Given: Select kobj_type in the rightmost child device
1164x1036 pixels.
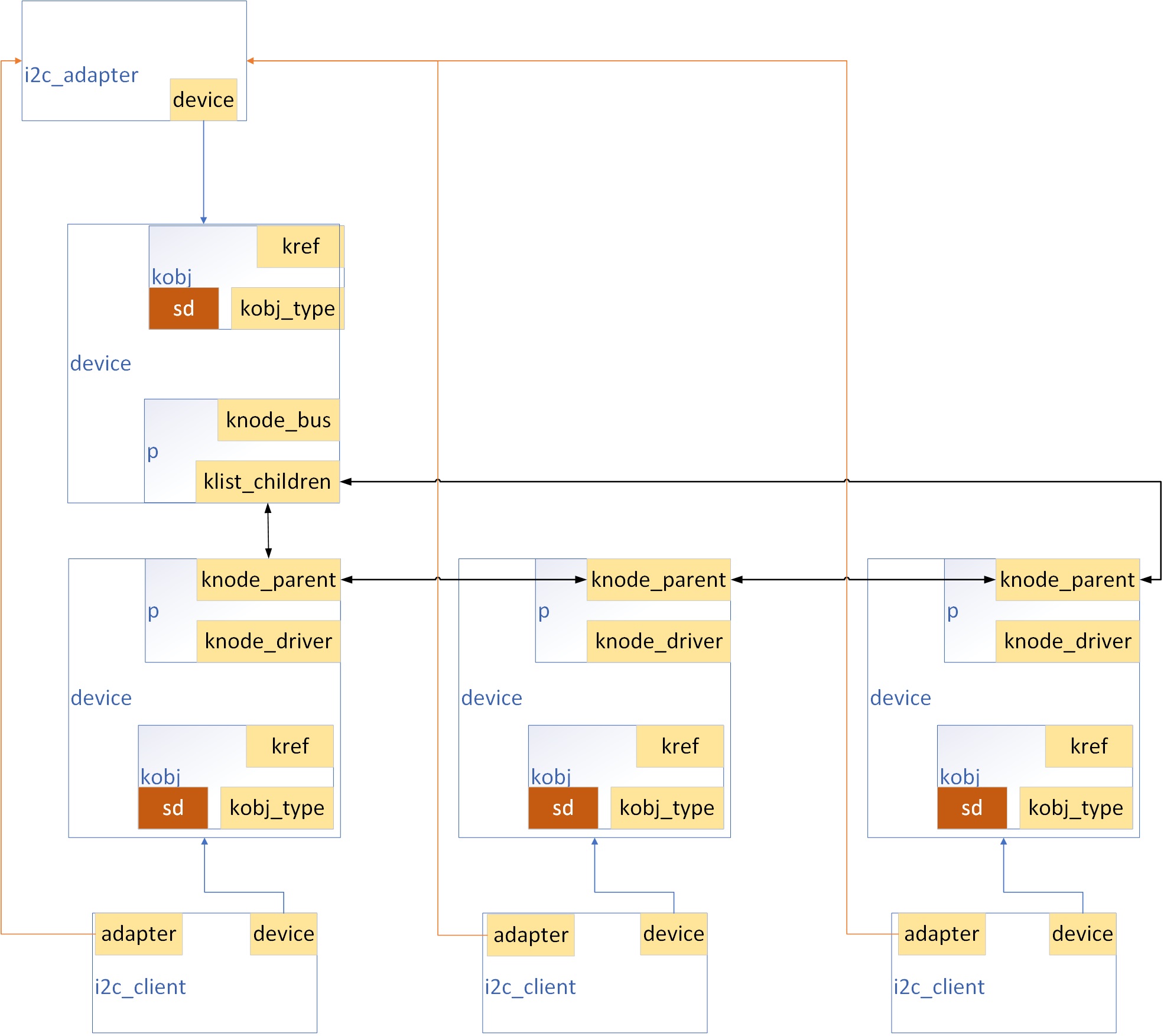Looking at the screenshot, I should 1075,808.
